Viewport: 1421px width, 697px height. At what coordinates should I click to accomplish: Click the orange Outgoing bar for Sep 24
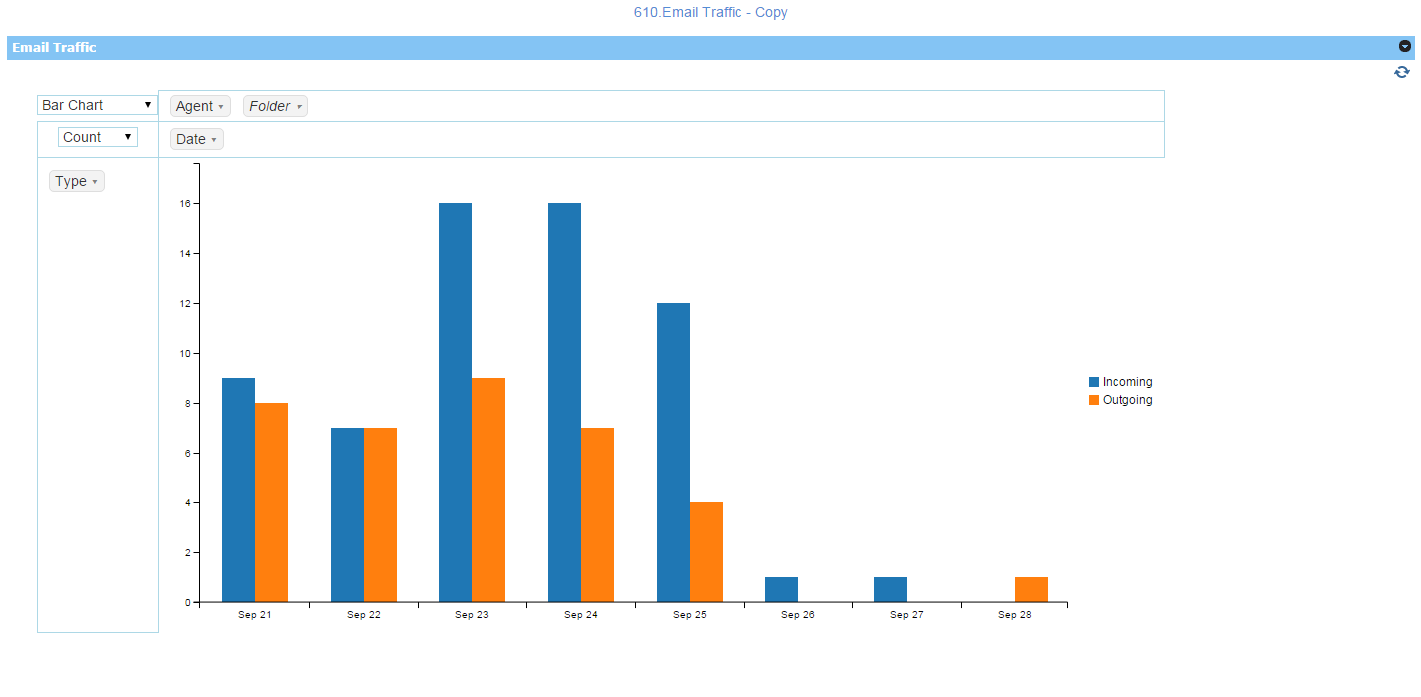tap(597, 515)
